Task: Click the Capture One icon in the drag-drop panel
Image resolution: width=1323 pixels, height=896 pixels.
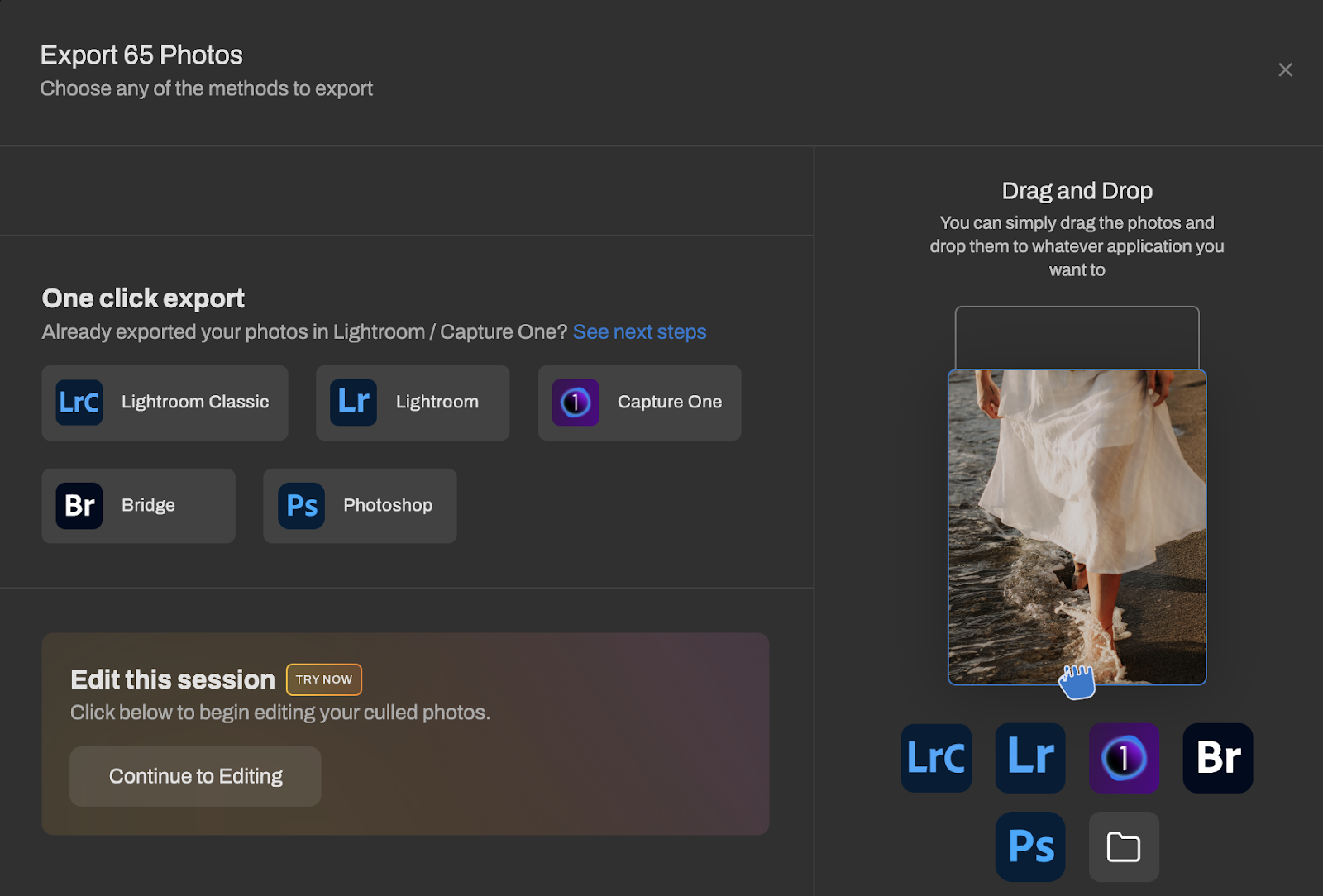Action: click(x=1124, y=758)
